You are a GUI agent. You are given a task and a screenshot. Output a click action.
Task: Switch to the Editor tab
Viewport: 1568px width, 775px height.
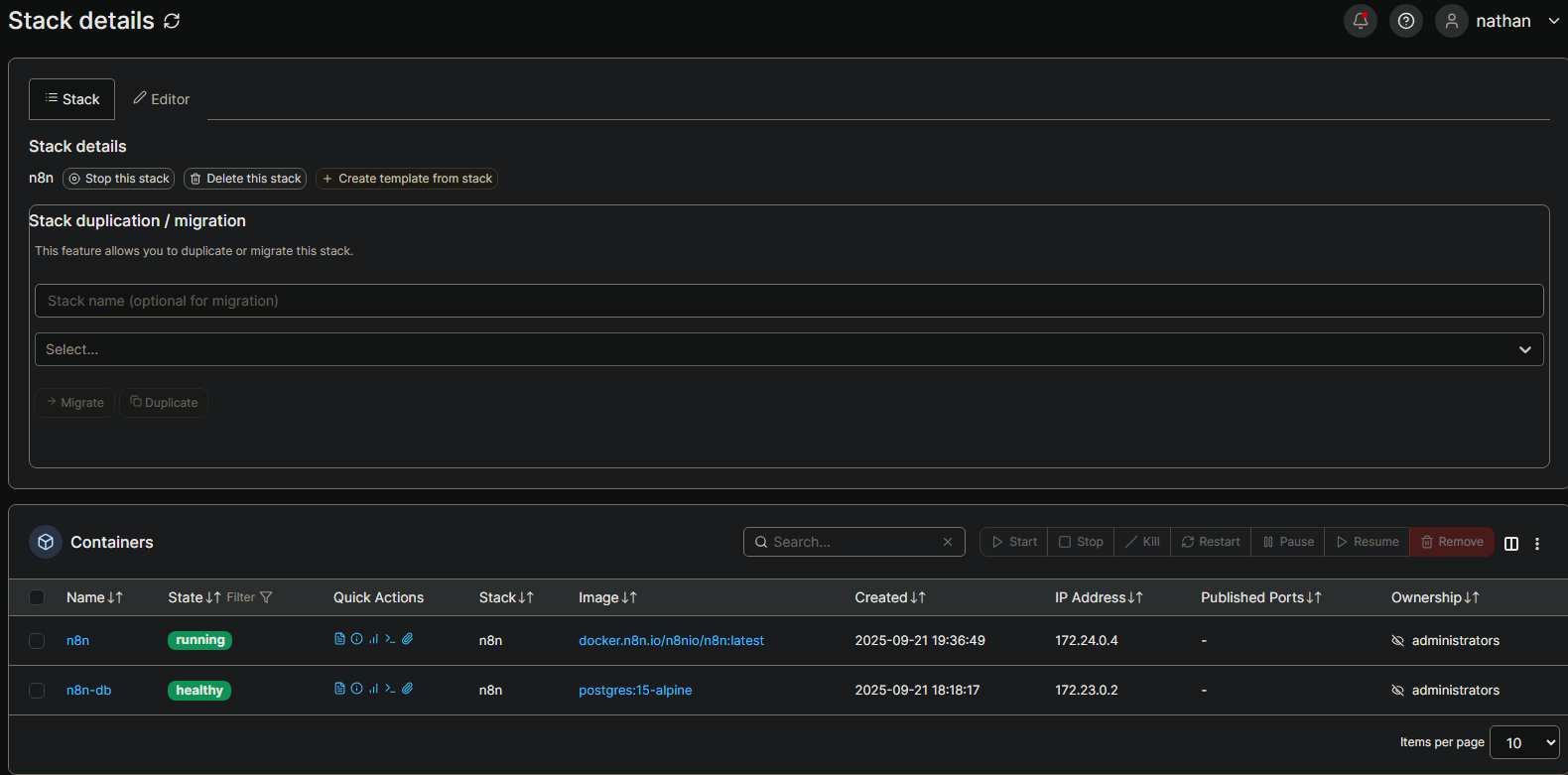[162, 99]
